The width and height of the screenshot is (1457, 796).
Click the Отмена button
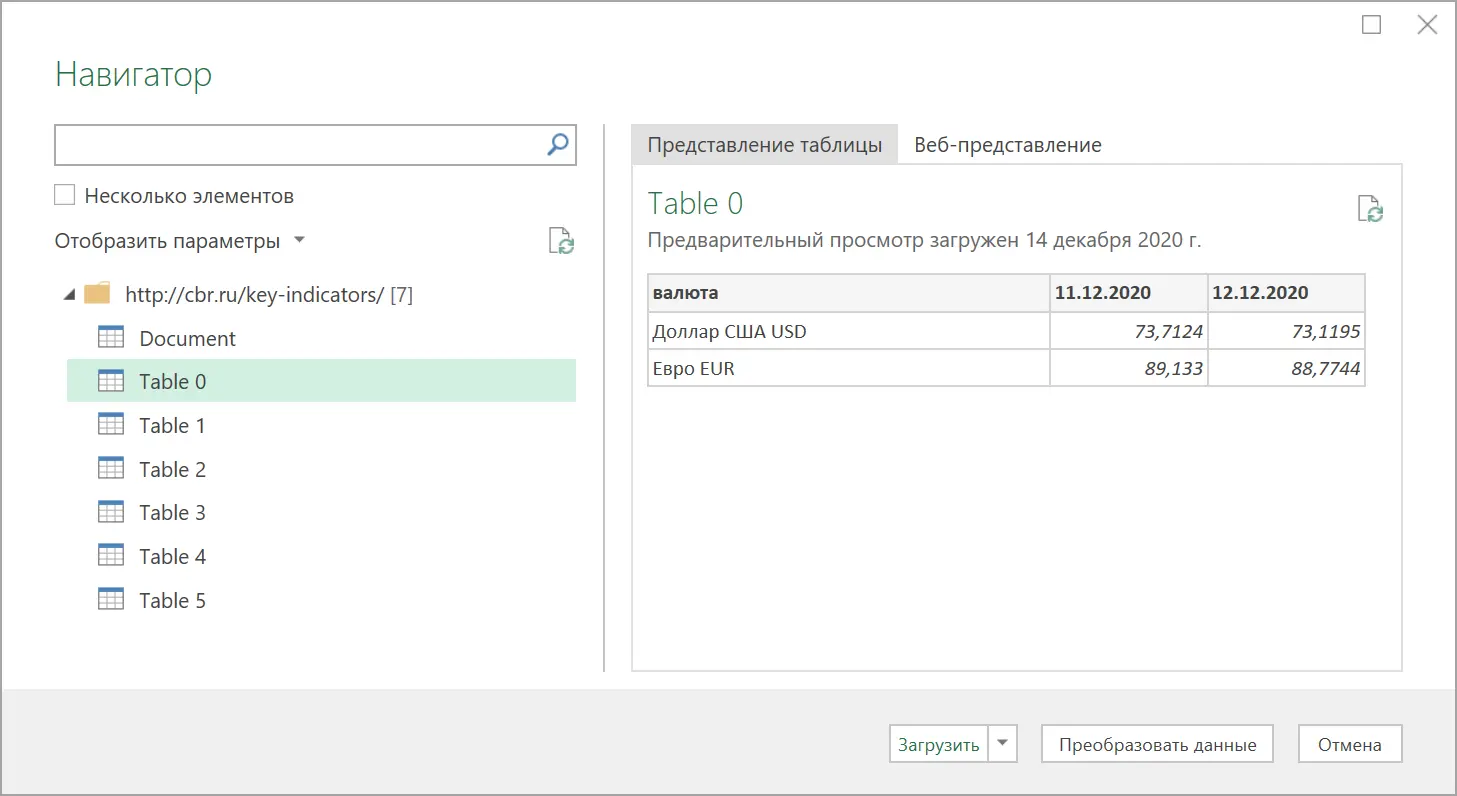tap(1350, 744)
